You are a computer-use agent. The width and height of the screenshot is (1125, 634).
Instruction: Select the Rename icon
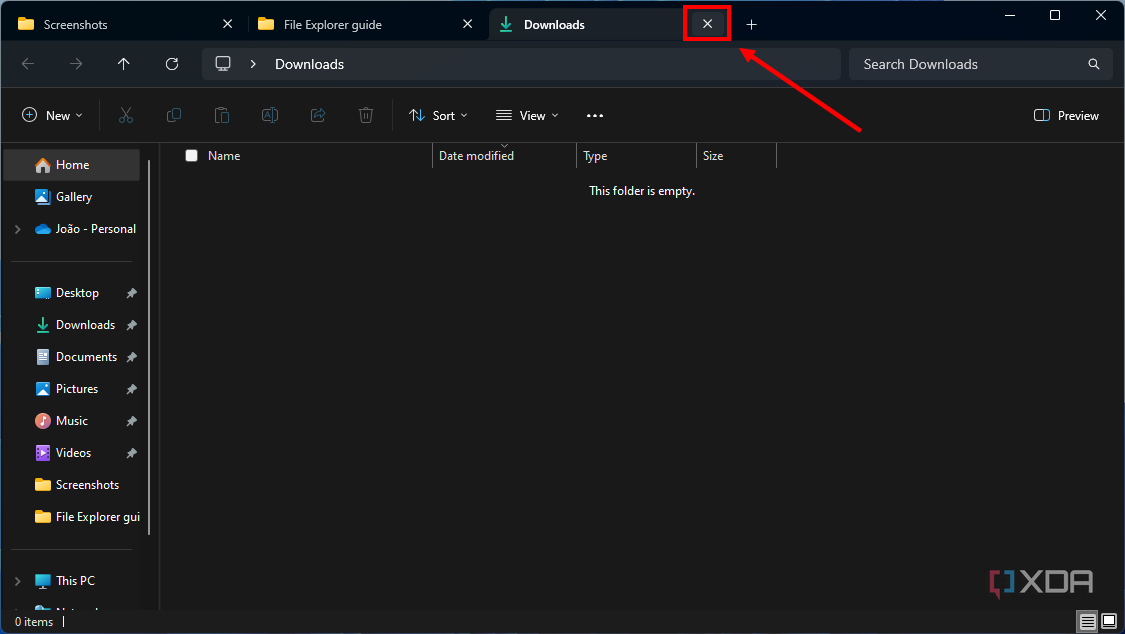click(269, 115)
